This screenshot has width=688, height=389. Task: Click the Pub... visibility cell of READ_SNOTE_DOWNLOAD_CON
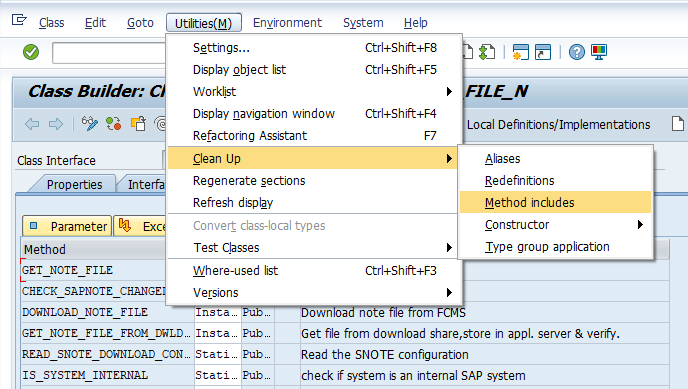[x=258, y=354]
